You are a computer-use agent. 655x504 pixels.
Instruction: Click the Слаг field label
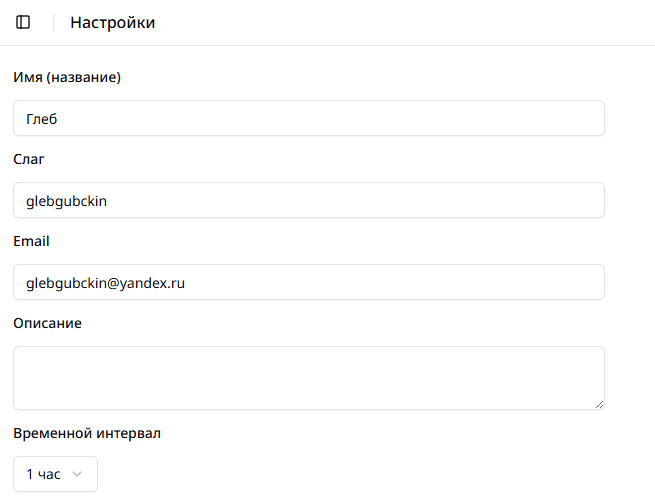click(29, 159)
